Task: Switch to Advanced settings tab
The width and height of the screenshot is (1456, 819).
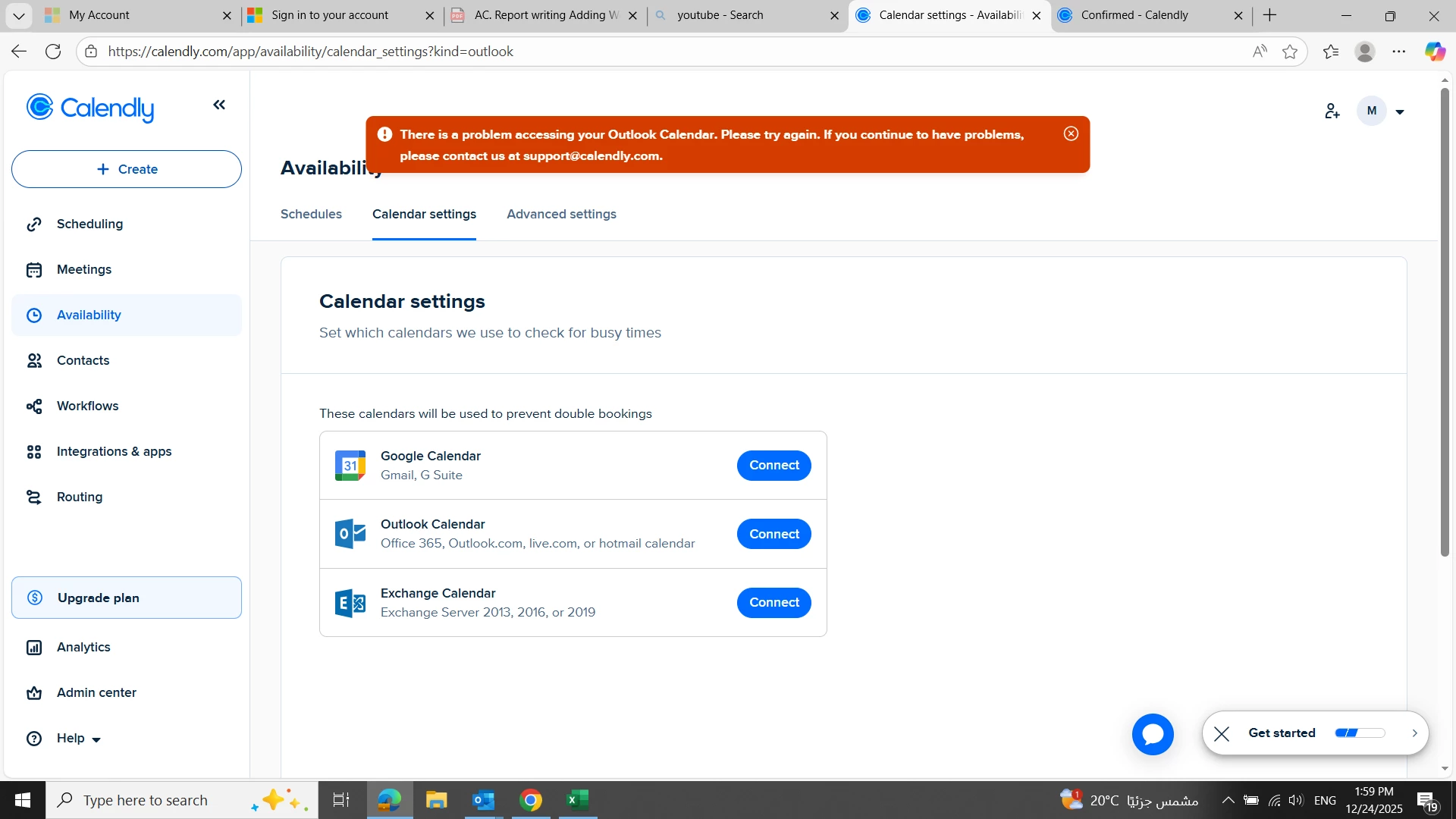Action: tap(561, 214)
